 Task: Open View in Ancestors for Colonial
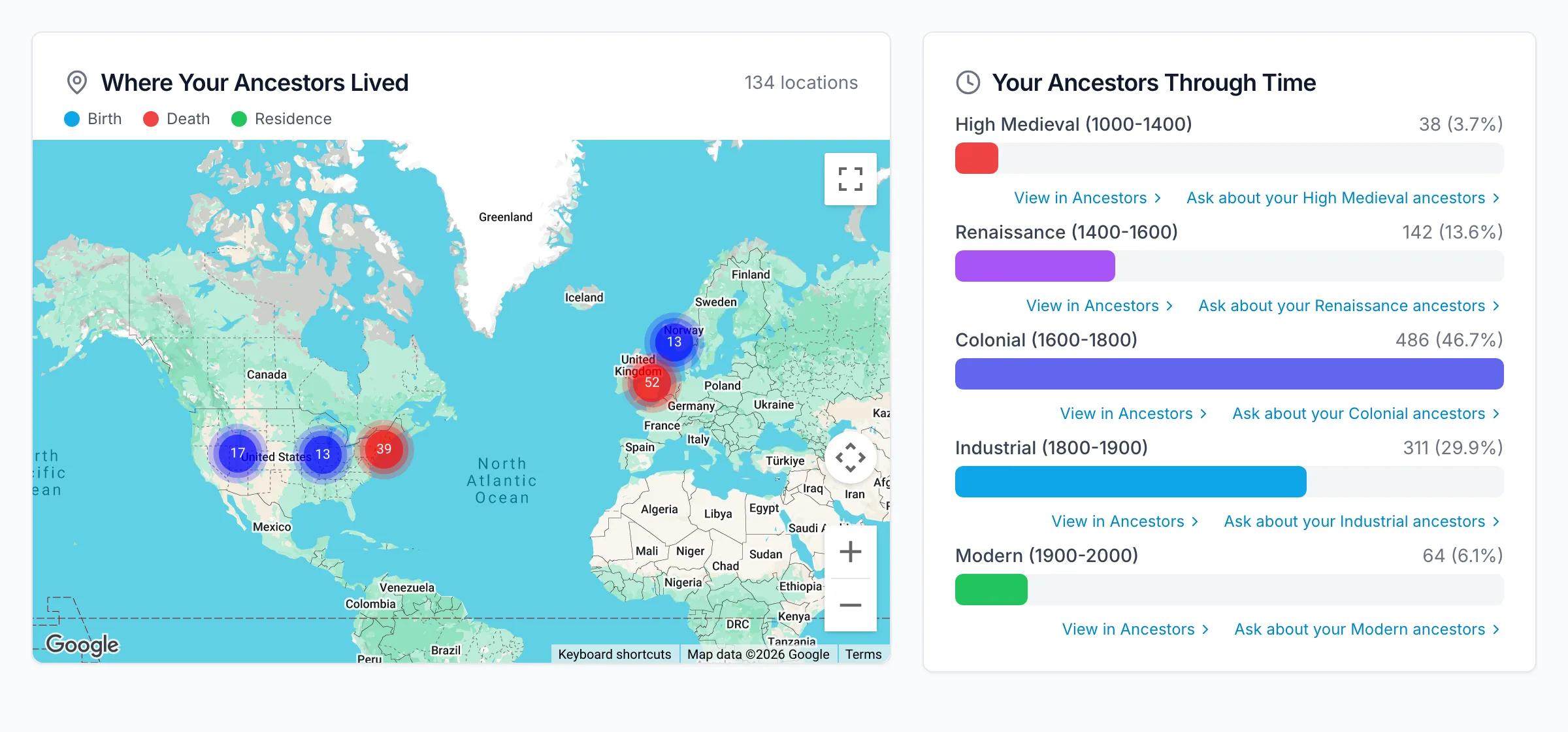[1134, 414]
